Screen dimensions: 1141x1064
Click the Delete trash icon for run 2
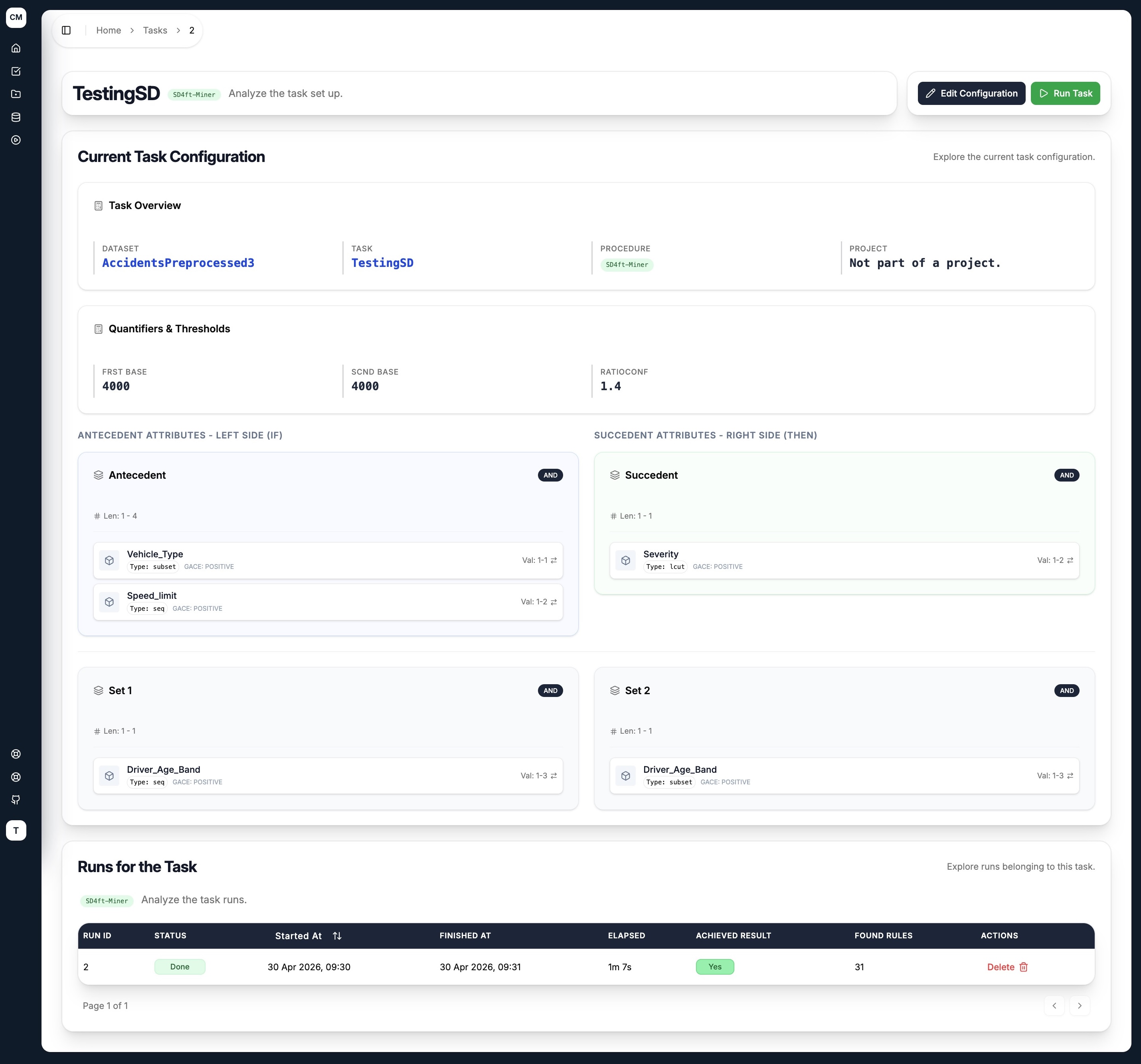click(1023, 967)
